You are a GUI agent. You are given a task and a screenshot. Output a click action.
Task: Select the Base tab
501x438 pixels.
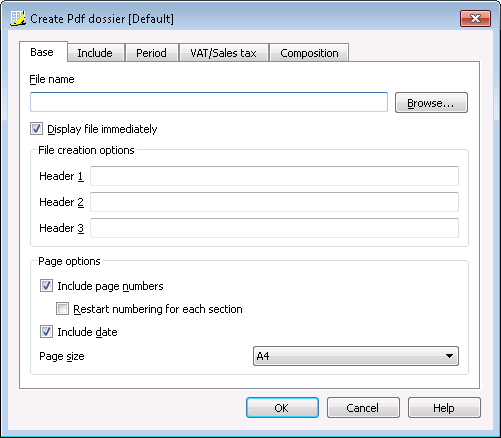pos(42,52)
